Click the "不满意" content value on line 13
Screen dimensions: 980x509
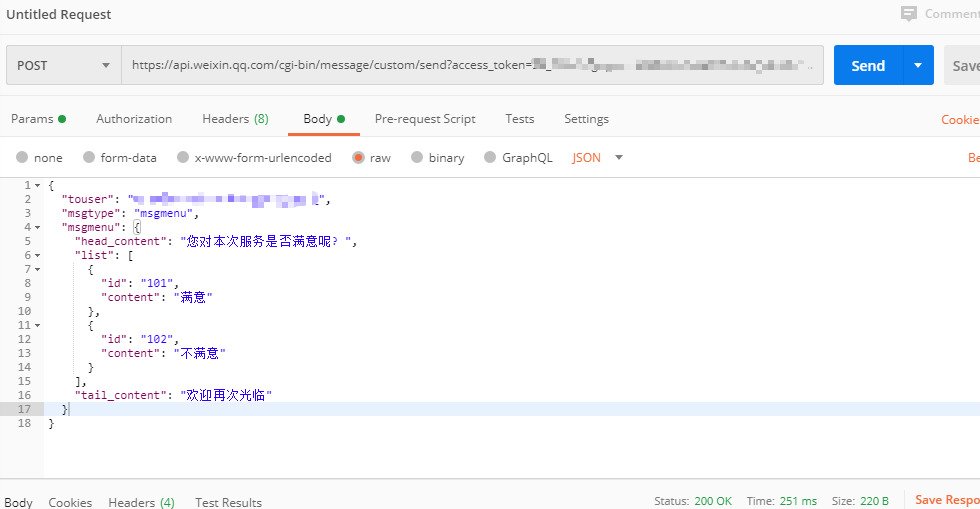click(x=199, y=353)
